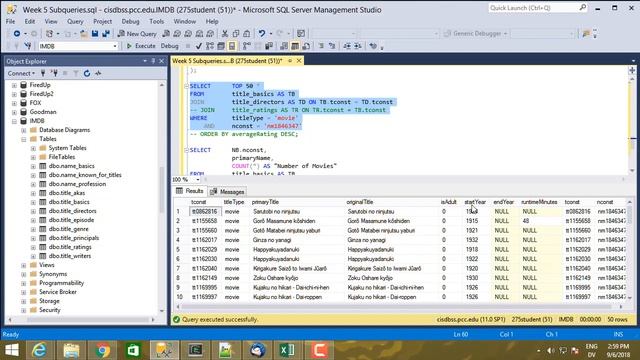Click Specify Values for Template Parameters icon
640x360 pixels.
[x=373, y=46]
